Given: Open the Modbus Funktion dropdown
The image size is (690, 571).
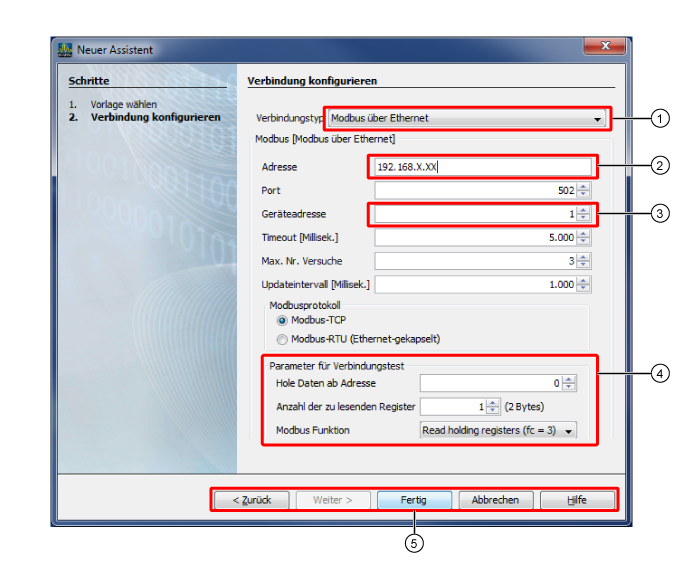Looking at the screenshot, I should [x=498, y=430].
